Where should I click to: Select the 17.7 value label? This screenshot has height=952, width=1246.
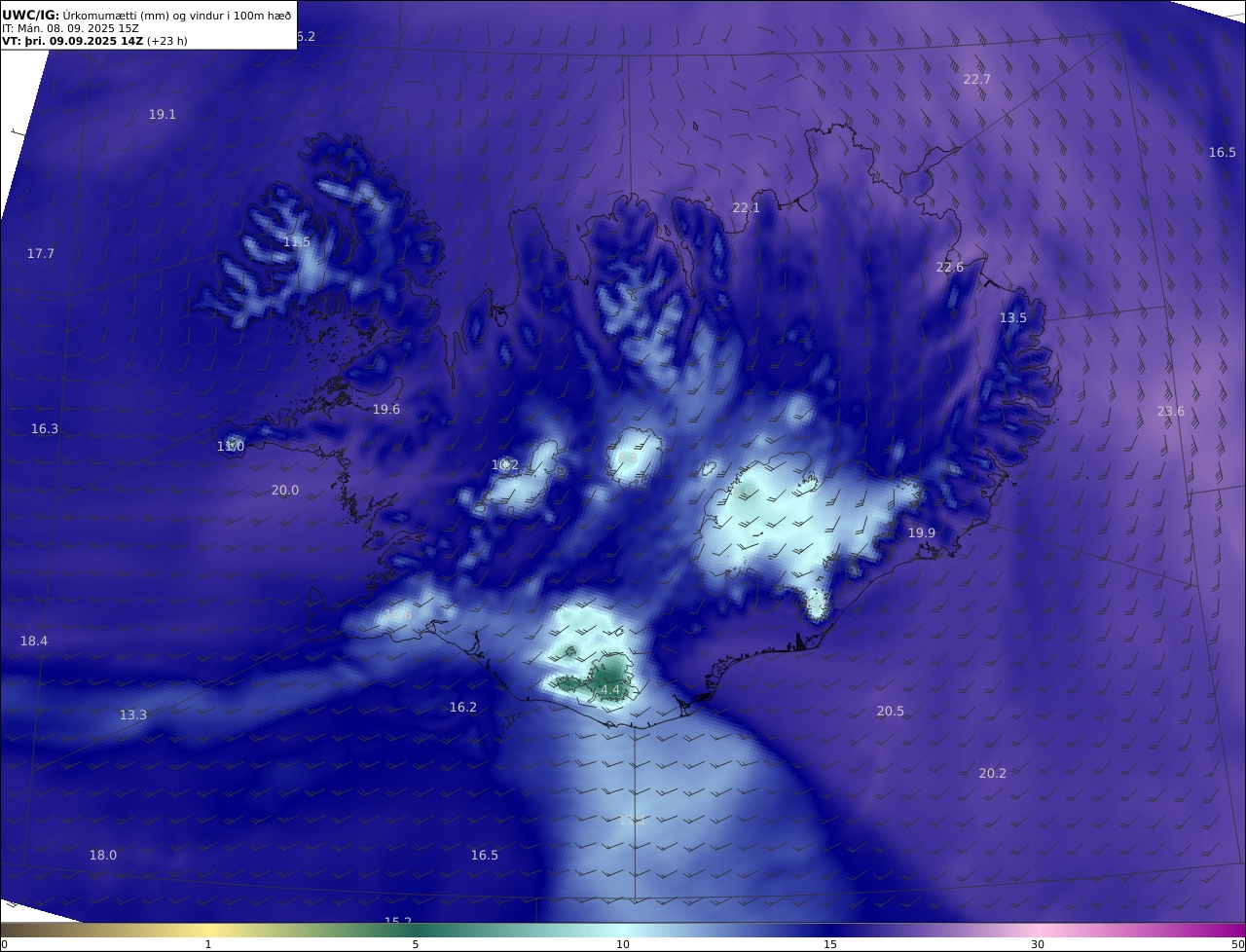click(x=41, y=254)
